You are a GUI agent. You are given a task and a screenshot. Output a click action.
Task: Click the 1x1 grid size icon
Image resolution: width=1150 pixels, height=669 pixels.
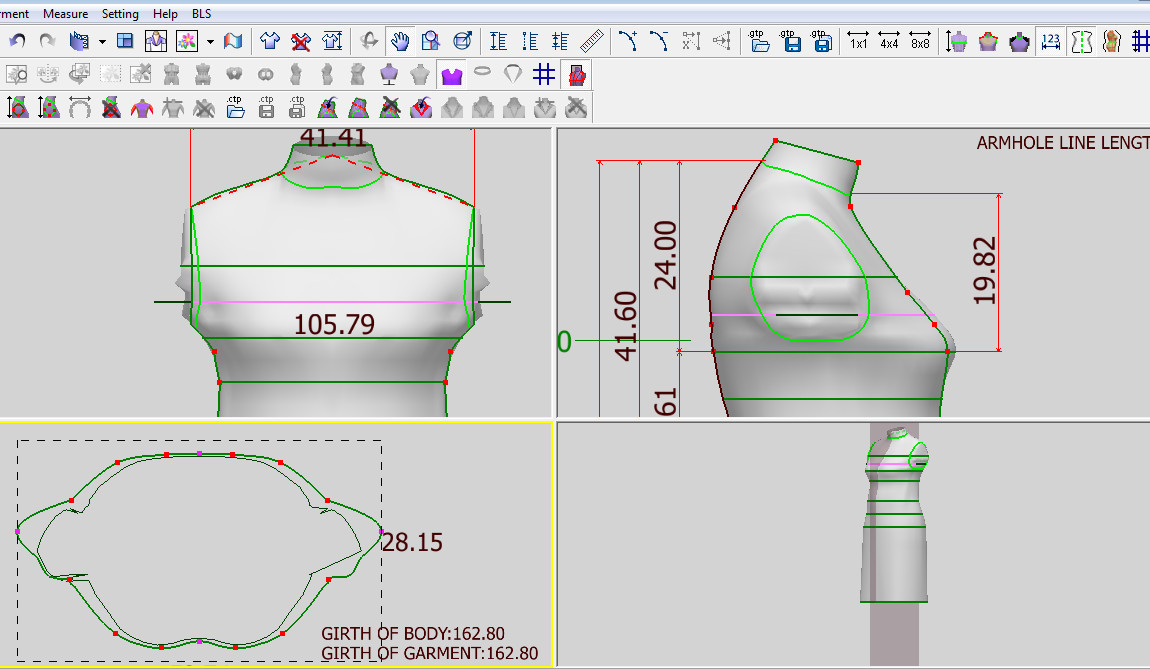pos(858,41)
